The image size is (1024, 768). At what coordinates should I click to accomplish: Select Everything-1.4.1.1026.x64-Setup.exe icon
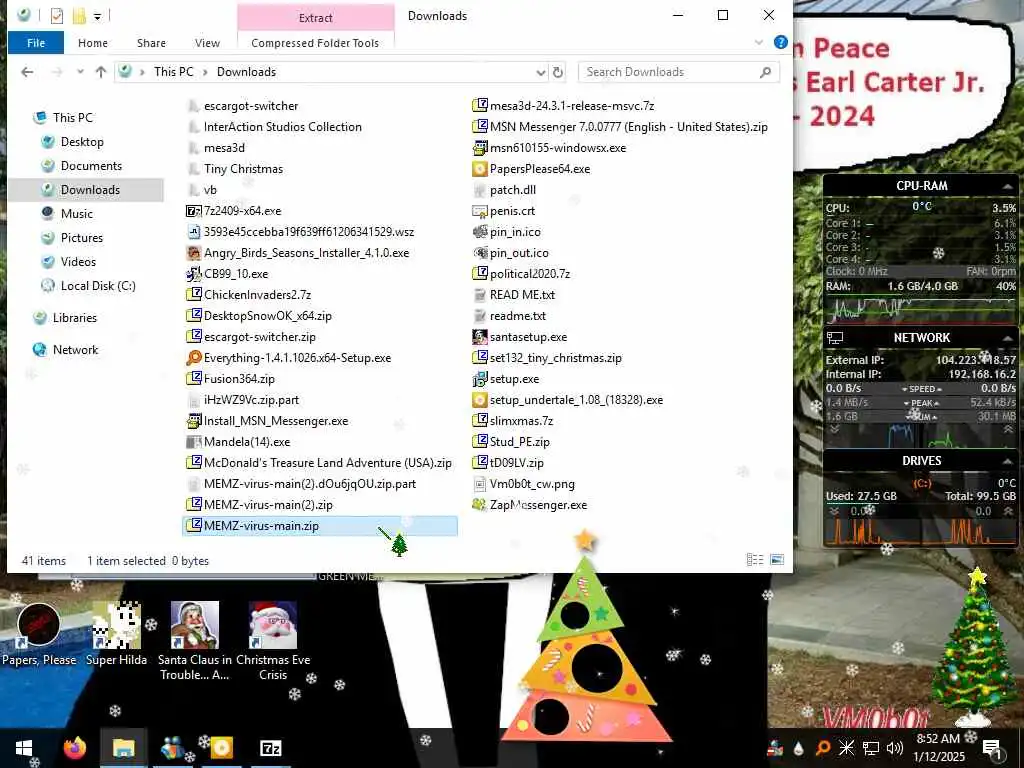point(194,358)
